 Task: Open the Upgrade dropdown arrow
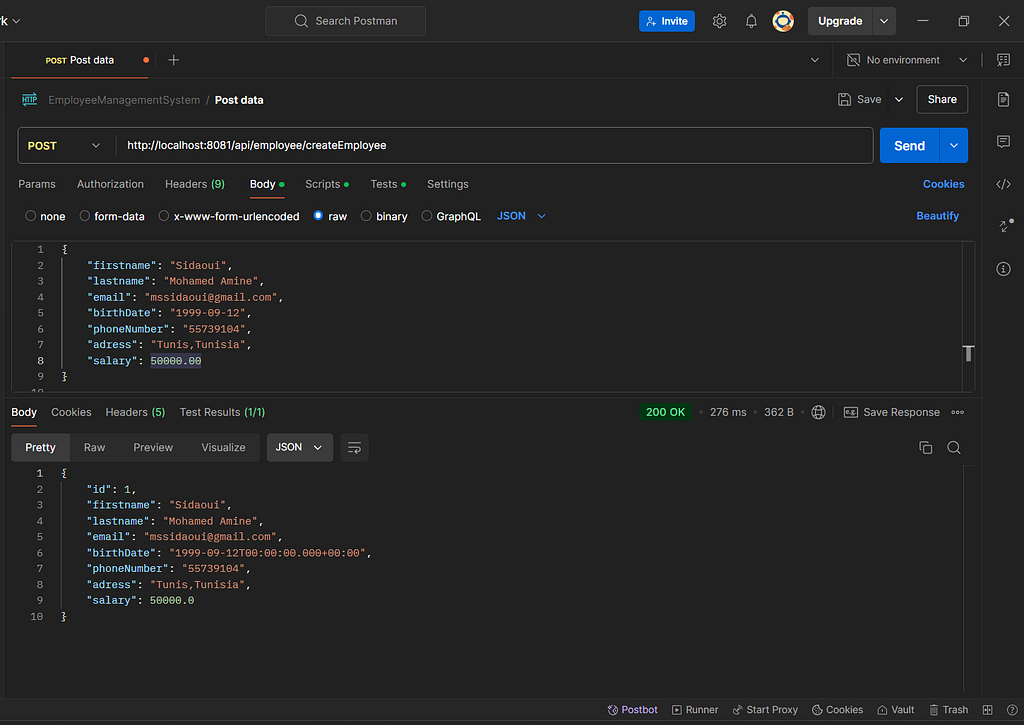[884, 21]
